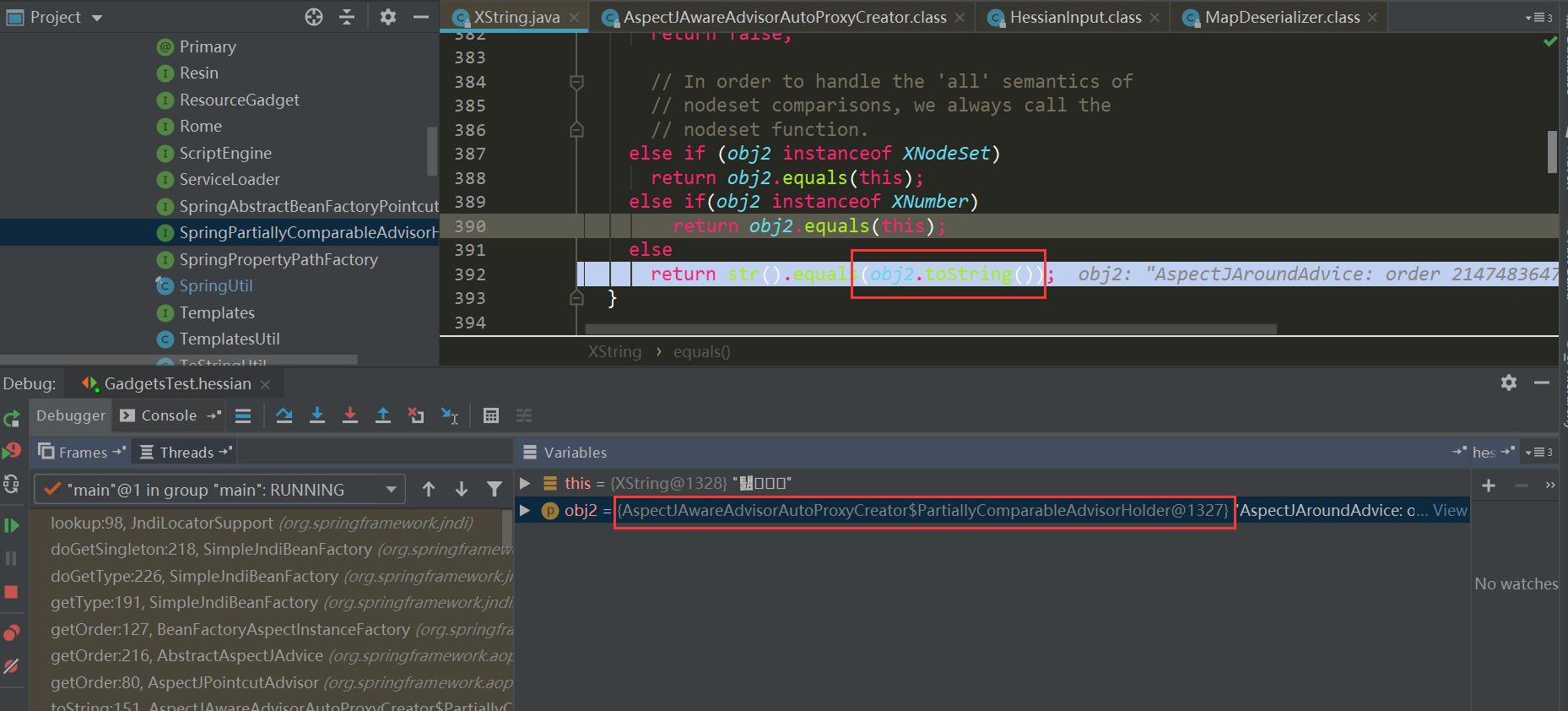Toggle Mute Breakpoints in the debug sidebar
Viewport: 1568px width, 711px height.
[11, 666]
